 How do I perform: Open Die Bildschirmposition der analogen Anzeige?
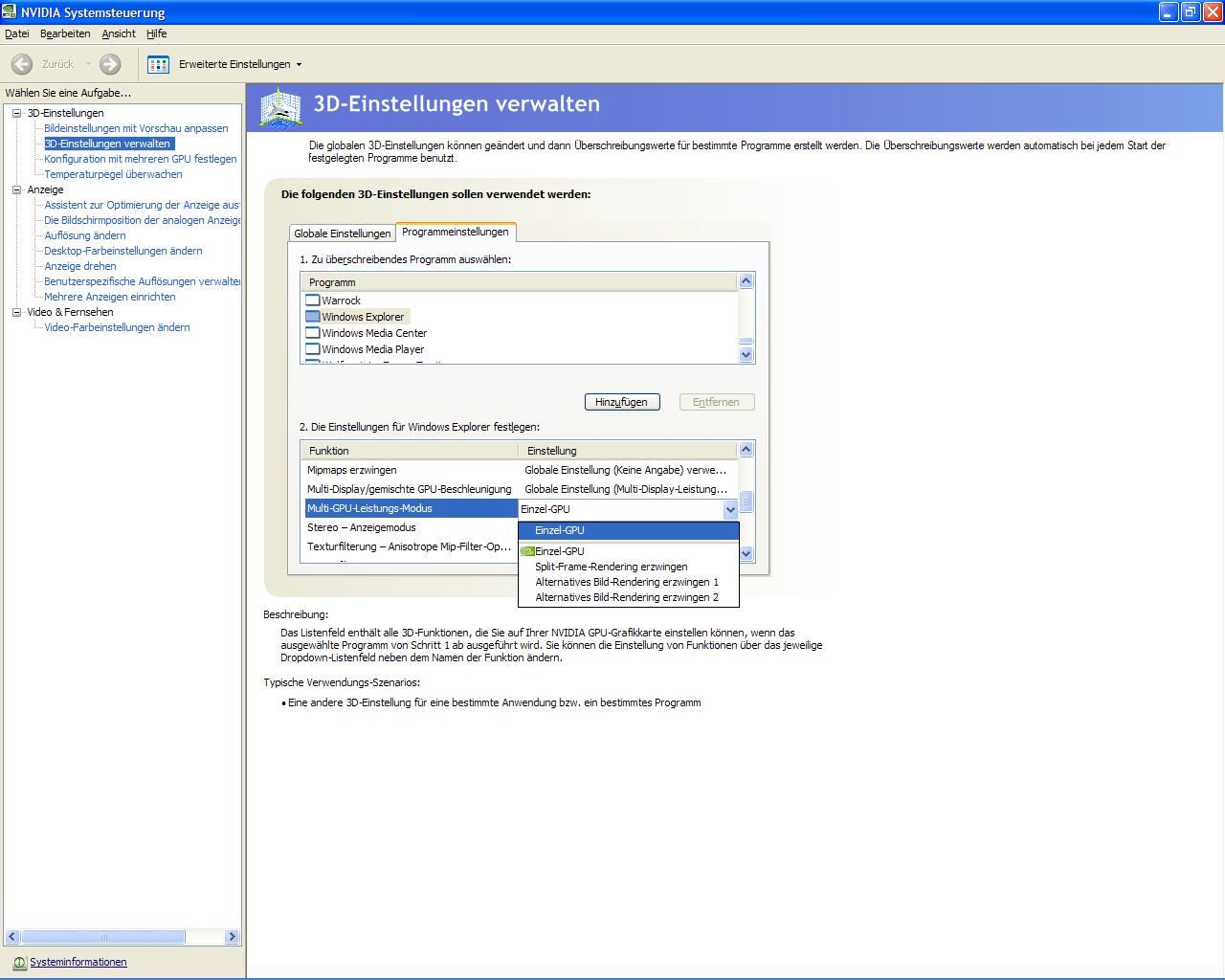click(x=143, y=220)
